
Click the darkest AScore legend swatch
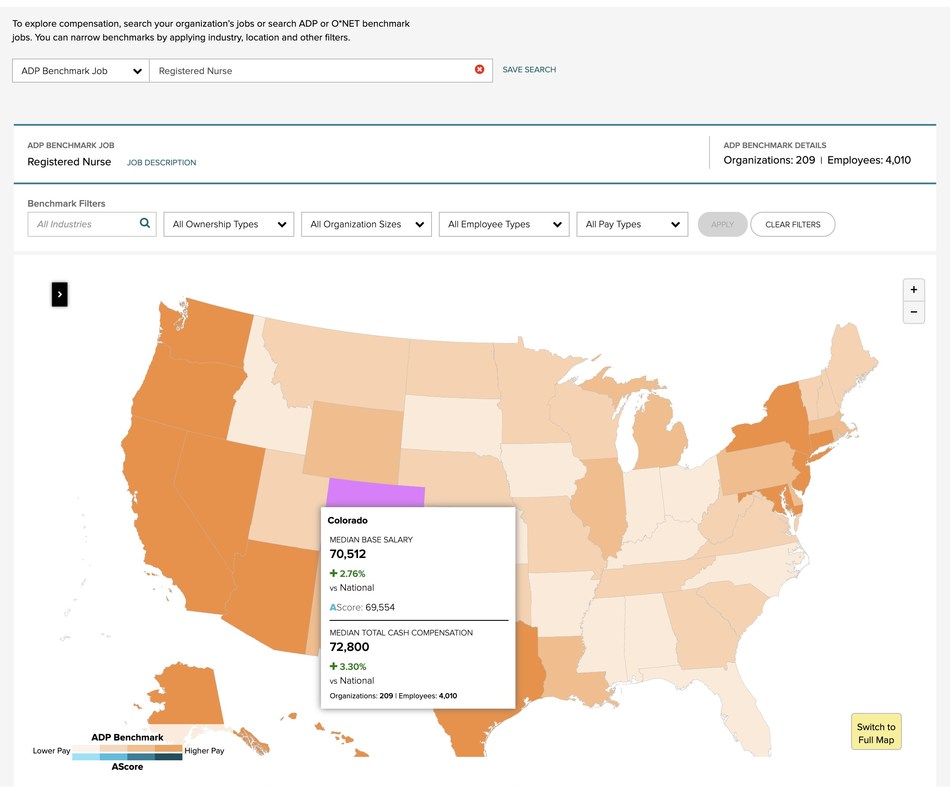click(168, 756)
